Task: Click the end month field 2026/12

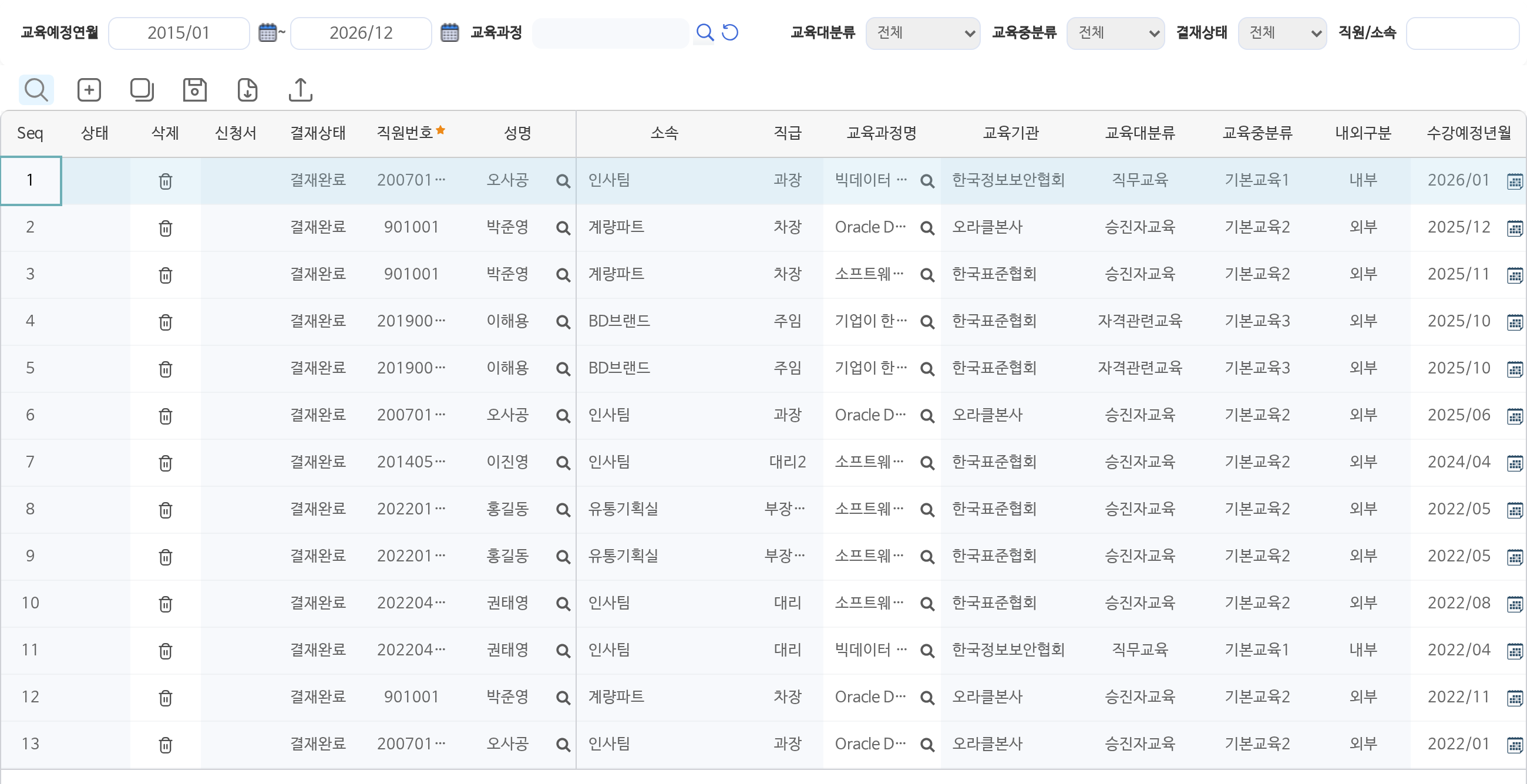Action: coord(361,33)
